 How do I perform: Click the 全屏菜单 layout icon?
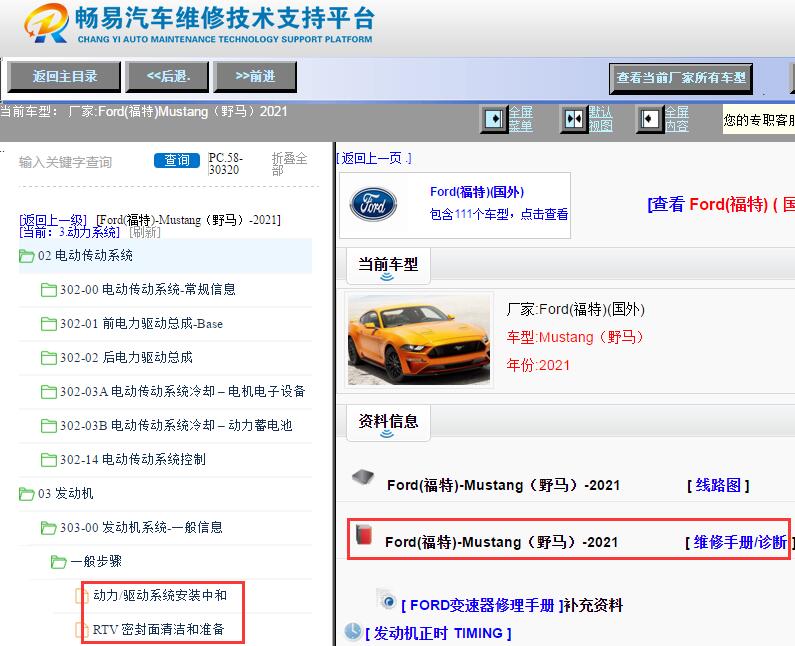(x=494, y=120)
